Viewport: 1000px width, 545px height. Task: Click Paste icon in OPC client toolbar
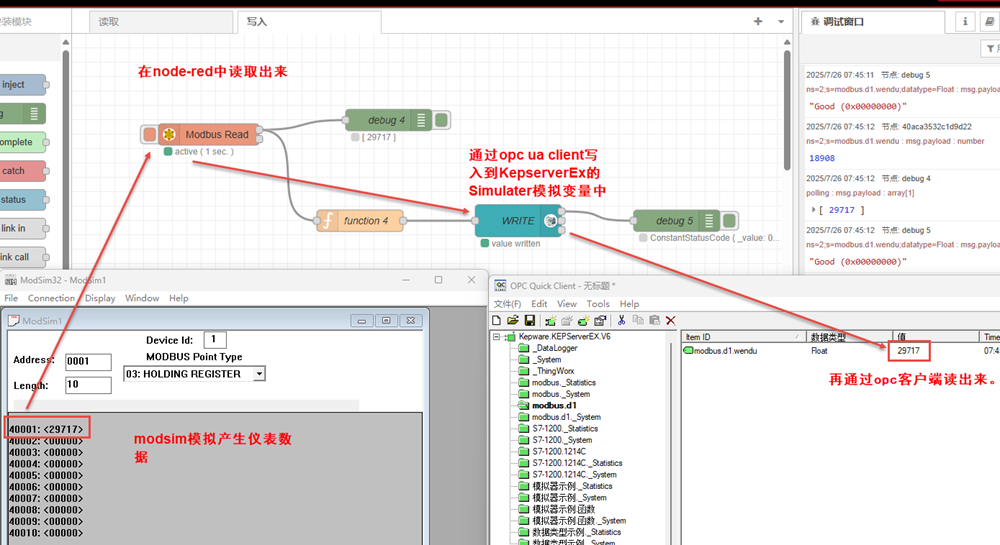(654, 321)
